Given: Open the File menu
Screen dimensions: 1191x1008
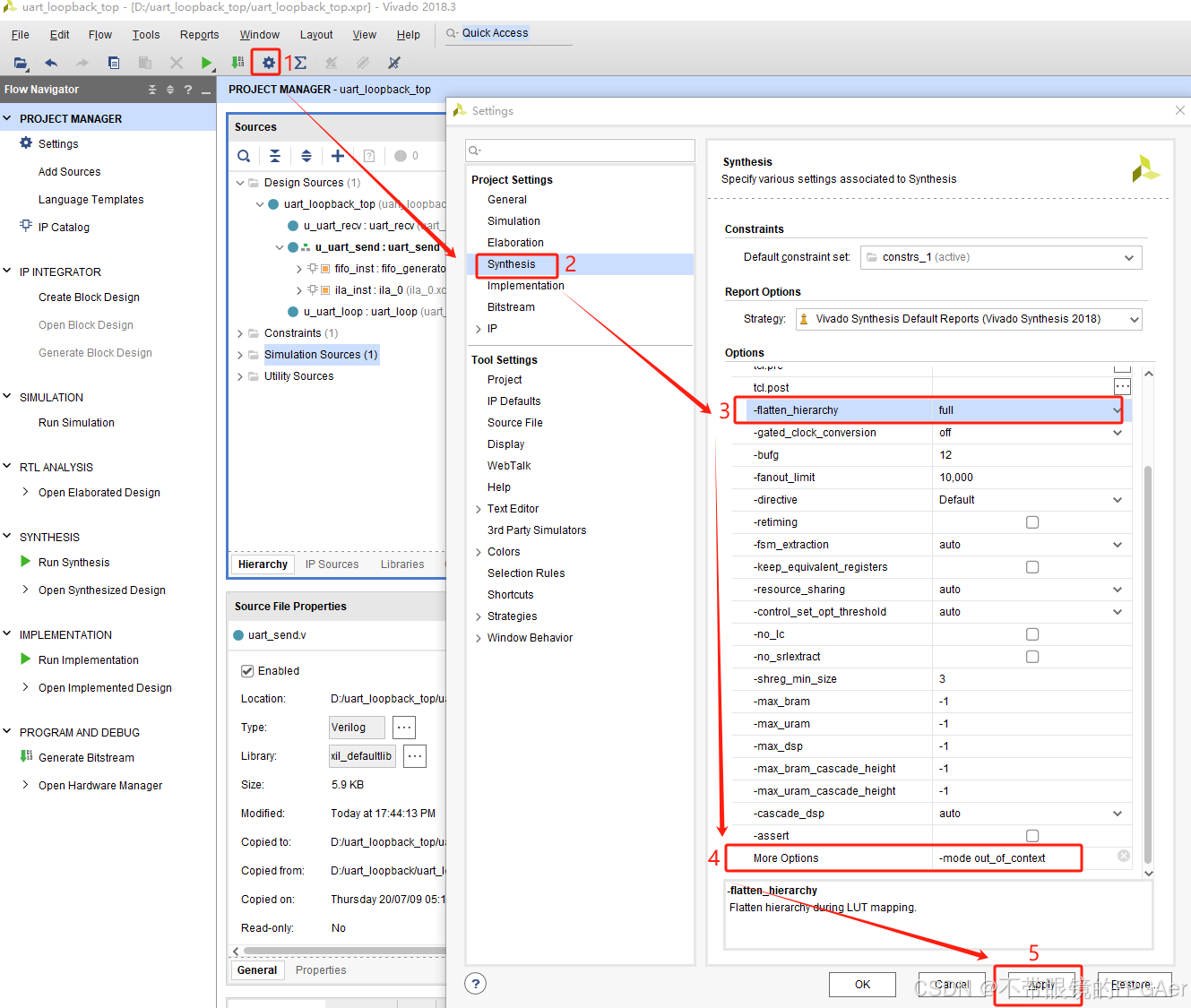Looking at the screenshot, I should (x=20, y=35).
